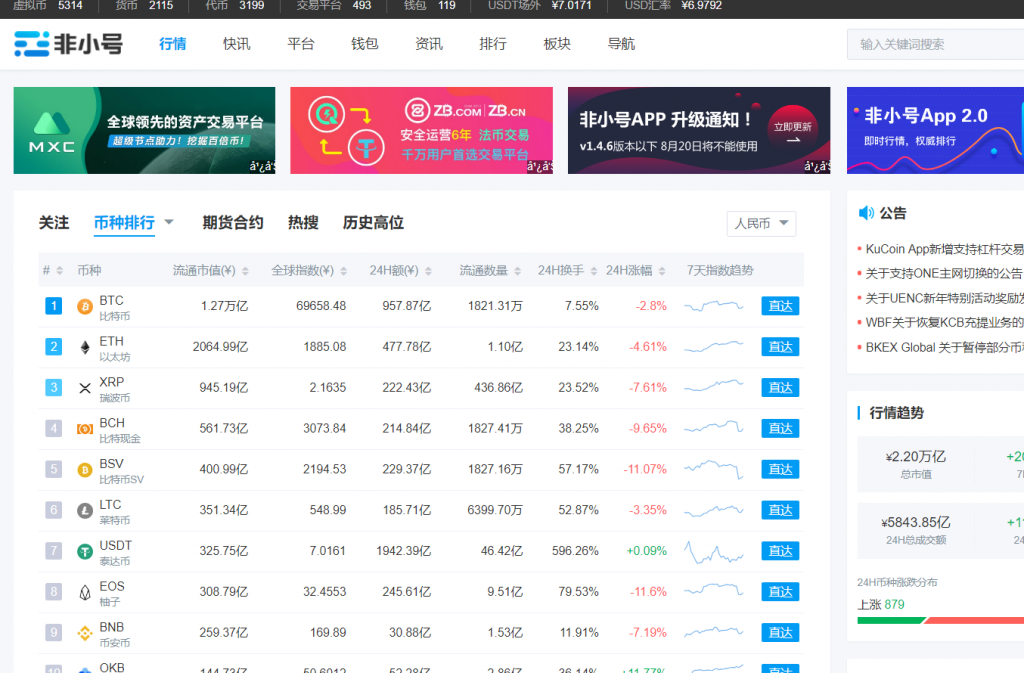The height and width of the screenshot is (673, 1024).
Task: Sort by 24H额 column arrows
Action: [x=428, y=271]
